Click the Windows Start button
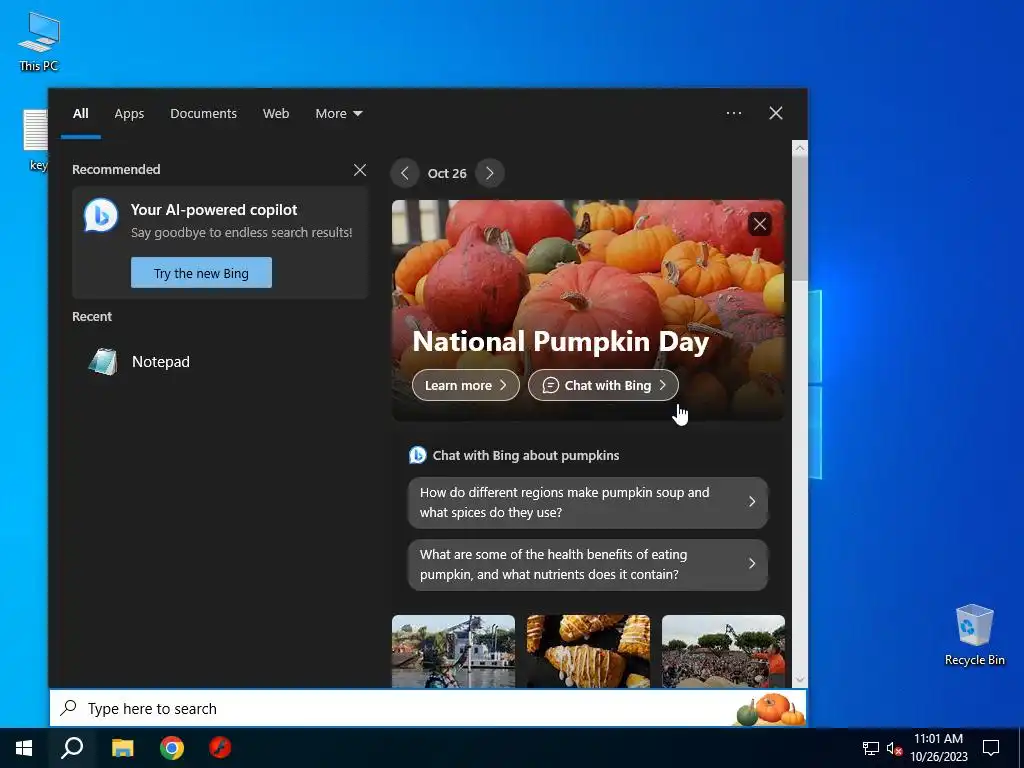This screenshot has width=1024, height=768. [x=24, y=748]
